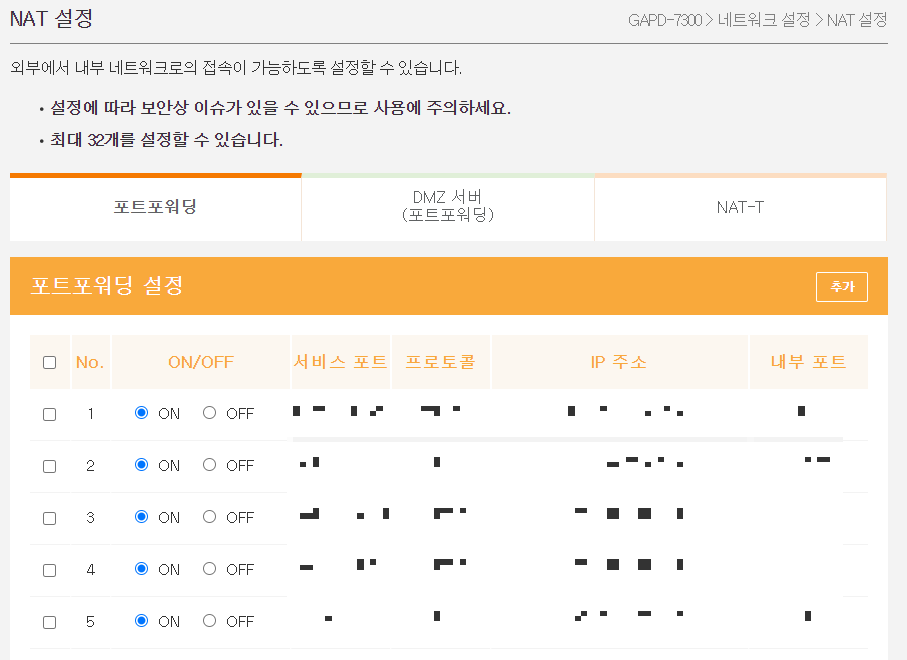Open the NAT-T tab

point(740,207)
